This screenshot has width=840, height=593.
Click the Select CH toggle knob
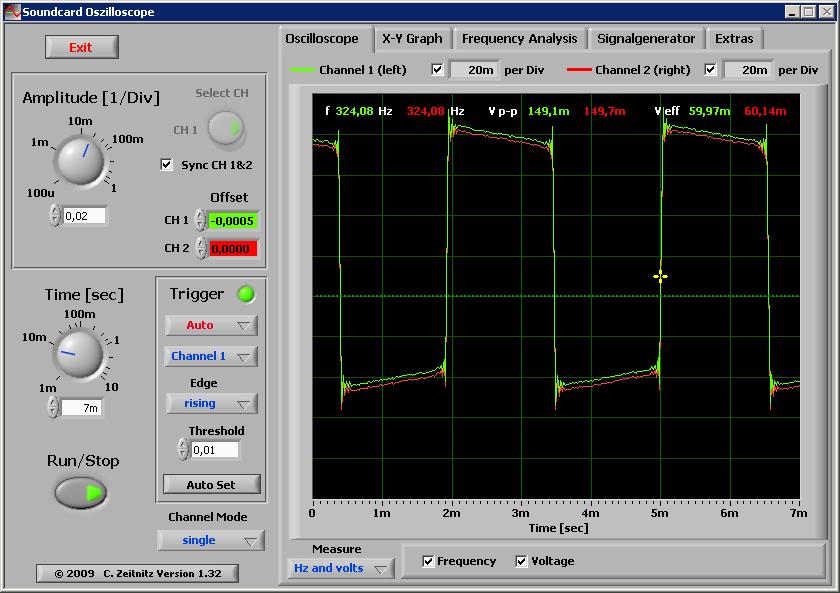[x=226, y=129]
